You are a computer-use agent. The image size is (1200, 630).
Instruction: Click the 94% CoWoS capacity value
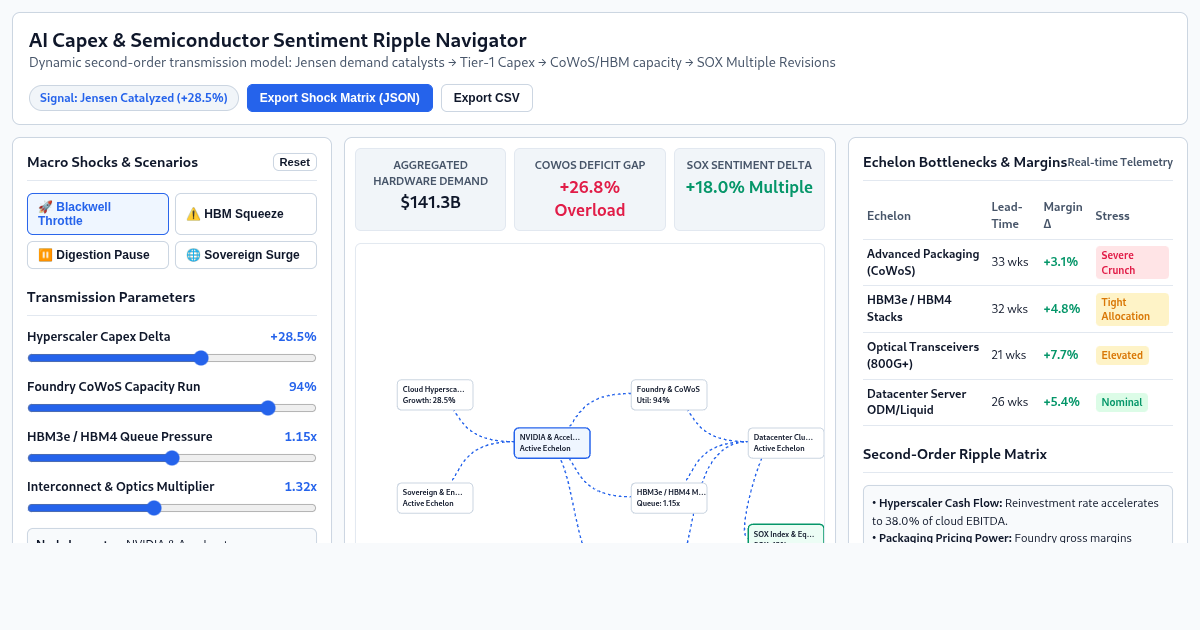click(303, 387)
